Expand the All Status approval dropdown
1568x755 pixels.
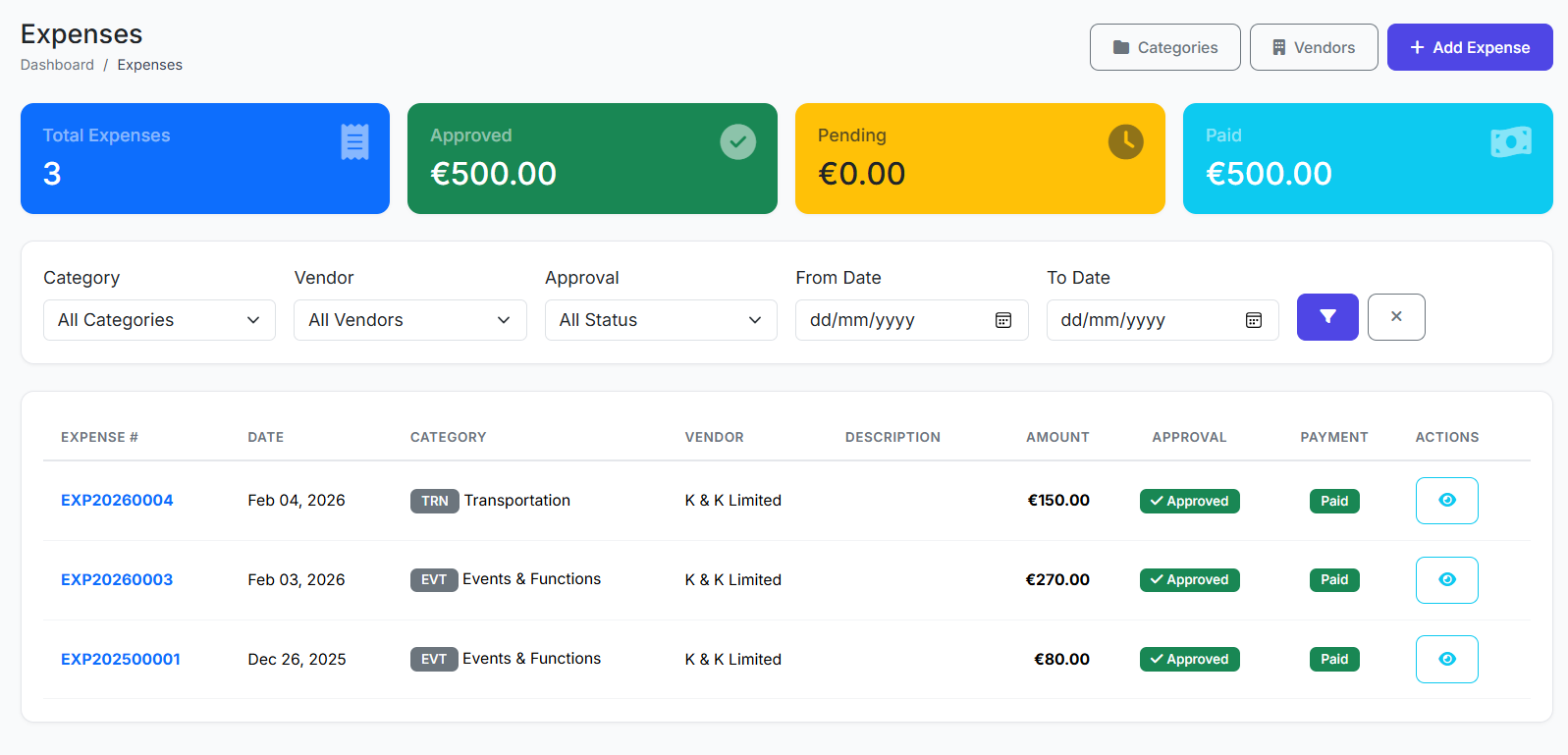coord(660,320)
